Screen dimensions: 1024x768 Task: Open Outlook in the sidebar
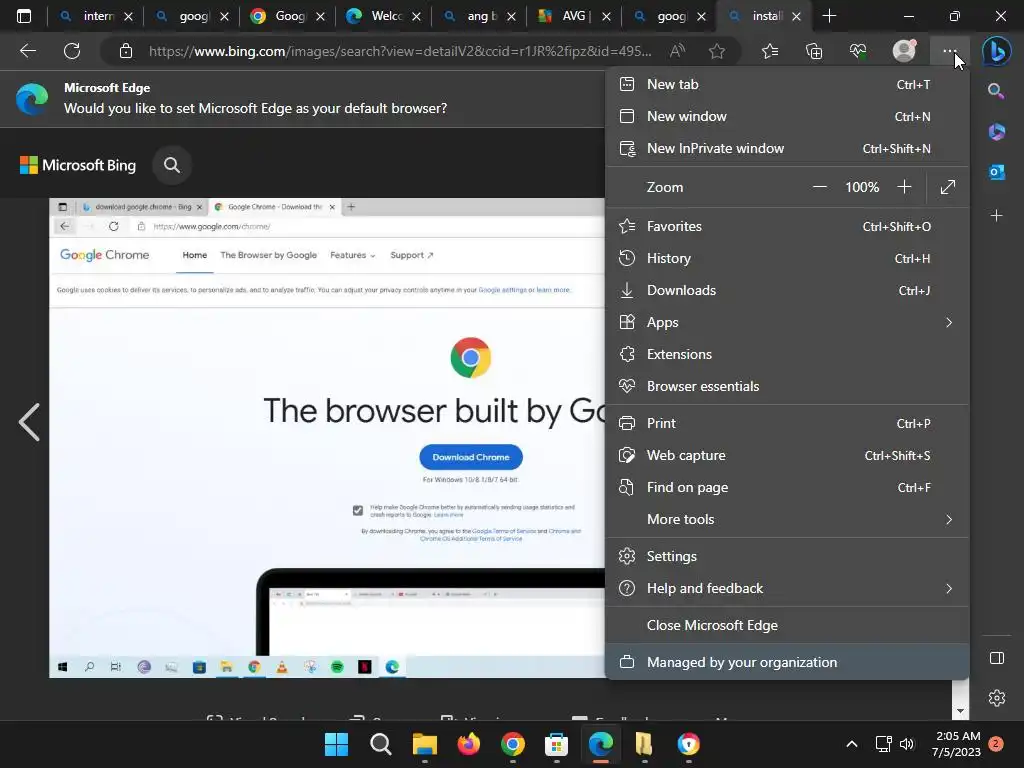(x=996, y=172)
